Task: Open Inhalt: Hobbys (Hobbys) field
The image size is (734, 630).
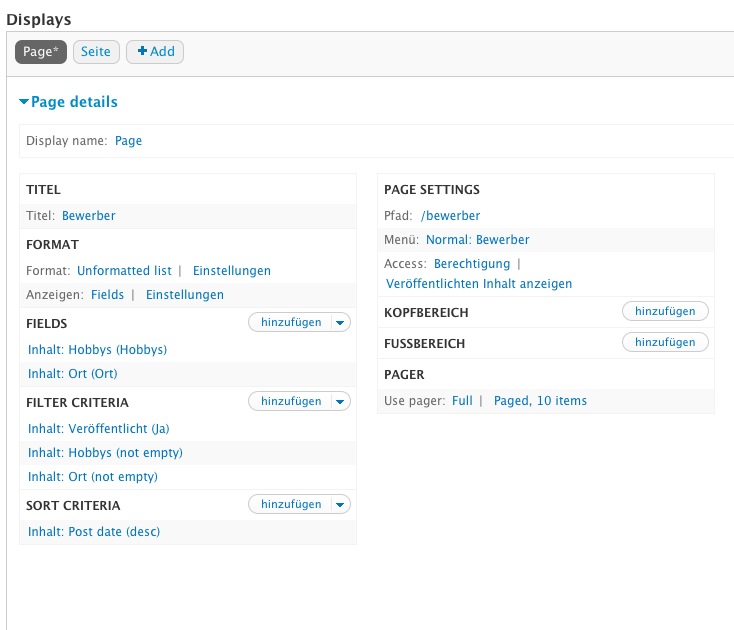Action: point(97,350)
